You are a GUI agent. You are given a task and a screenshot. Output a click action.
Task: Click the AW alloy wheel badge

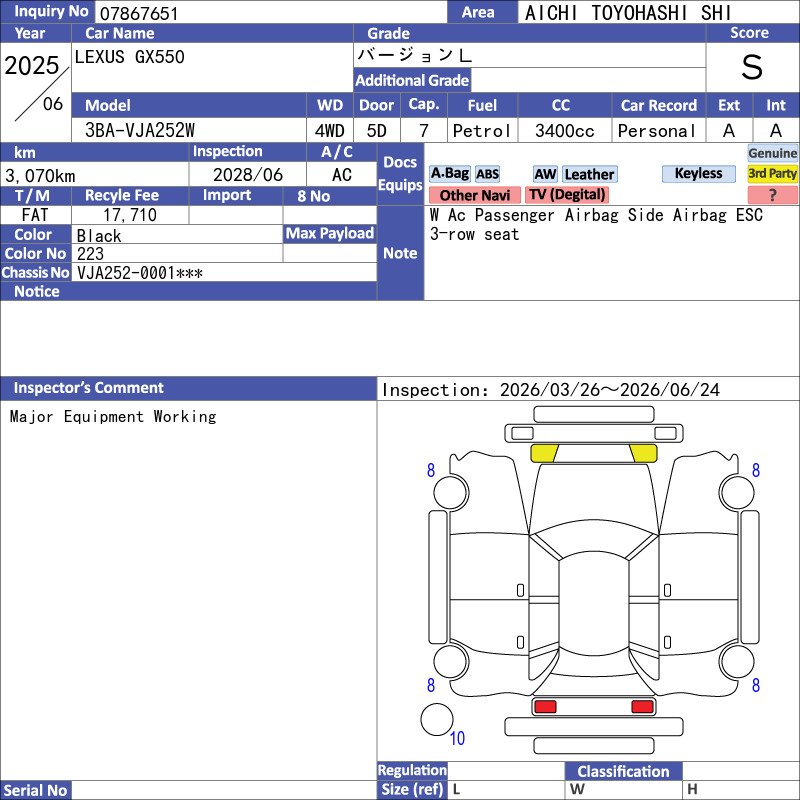tap(545, 174)
